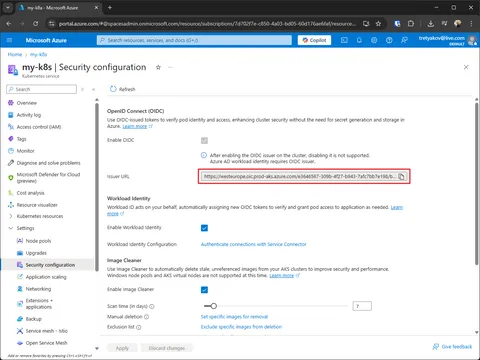
Task: Click Authenticate connections with Service Connector
Action: pos(253,244)
